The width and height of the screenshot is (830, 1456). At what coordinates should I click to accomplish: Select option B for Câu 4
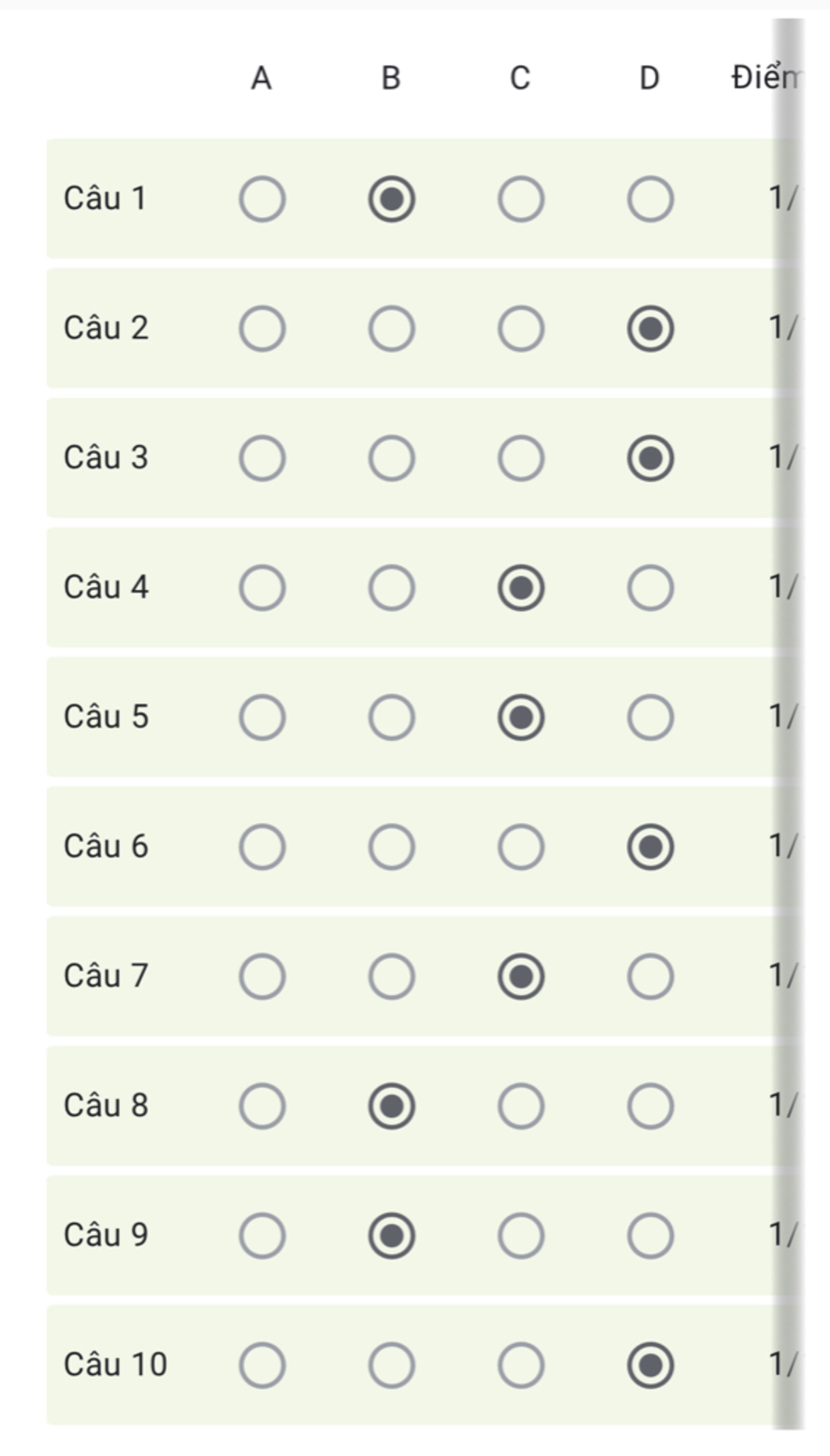pyautogui.click(x=391, y=588)
